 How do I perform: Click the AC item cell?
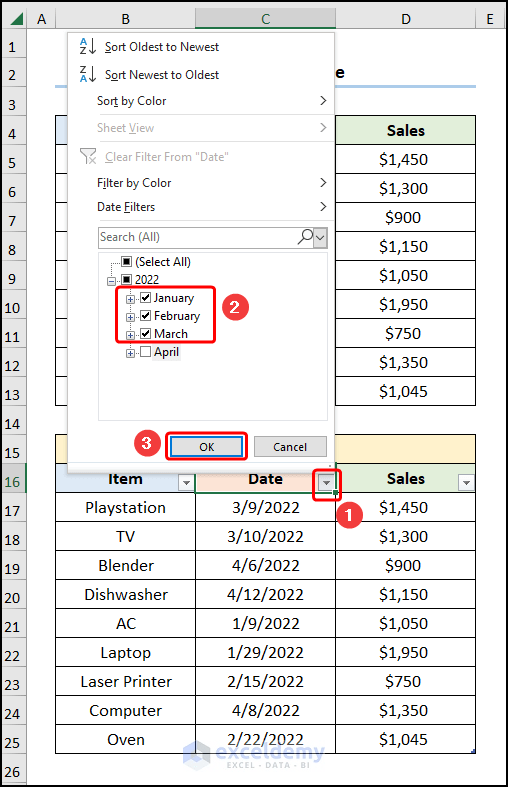[125, 624]
